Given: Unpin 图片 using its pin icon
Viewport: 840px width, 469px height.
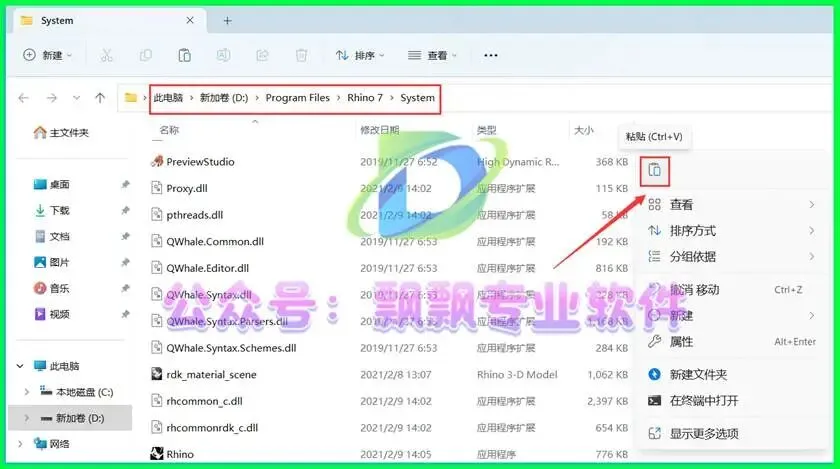Looking at the screenshot, I should (125, 262).
